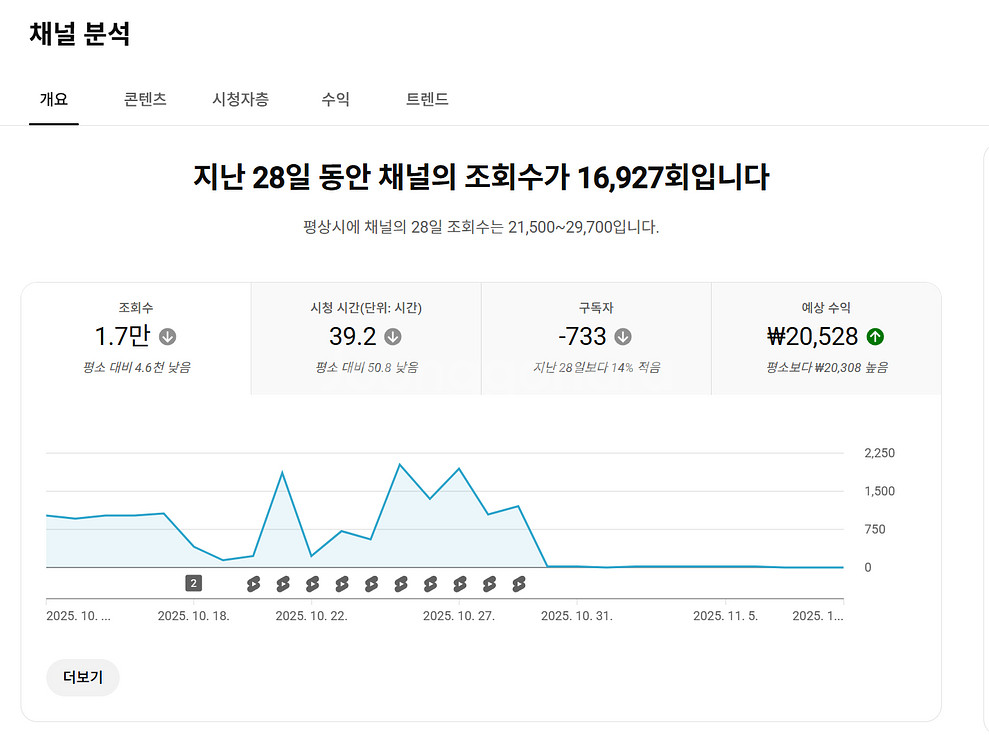This screenshot has height=750, width=989.
Task: Click the chart peak near 2025.10.22
Action: pos(284,470)
